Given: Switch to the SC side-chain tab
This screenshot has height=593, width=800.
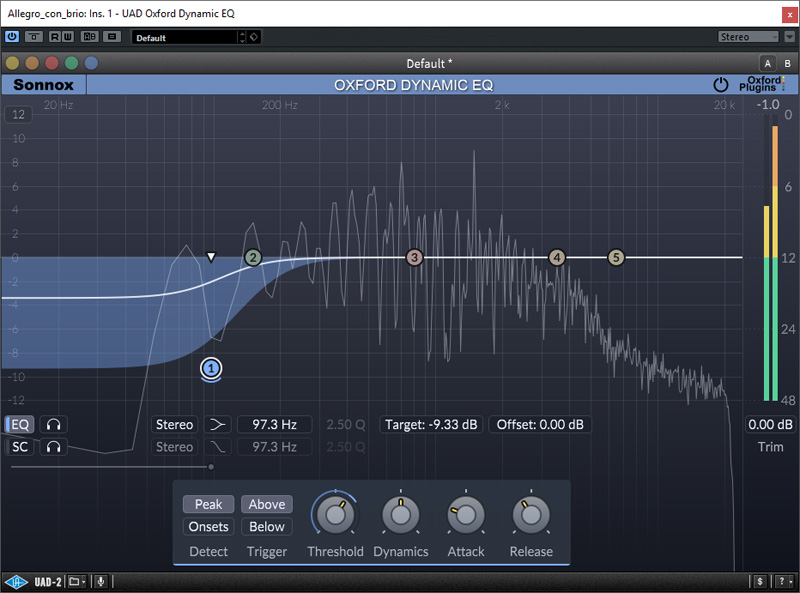Looking at the screenshot, I should [x=20, y=447].
